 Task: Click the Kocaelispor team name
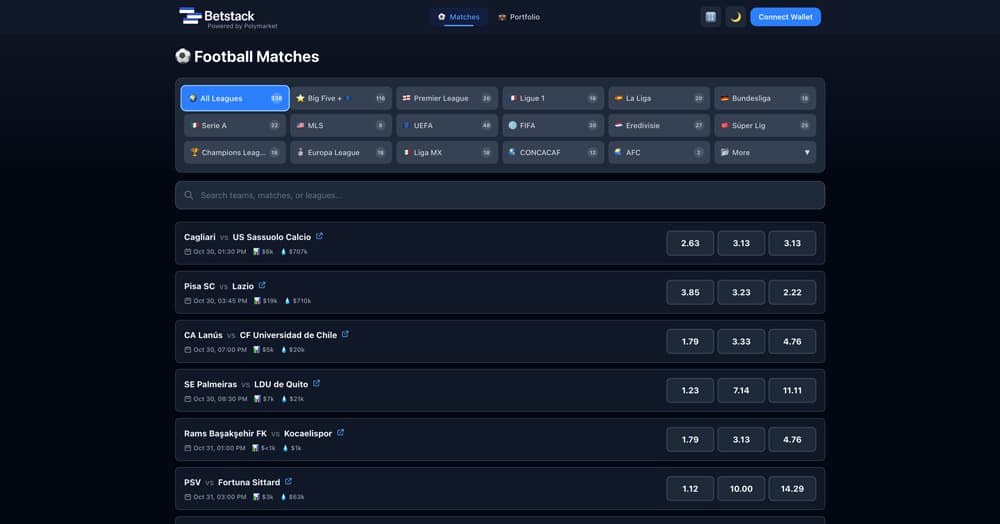[308, 433]
